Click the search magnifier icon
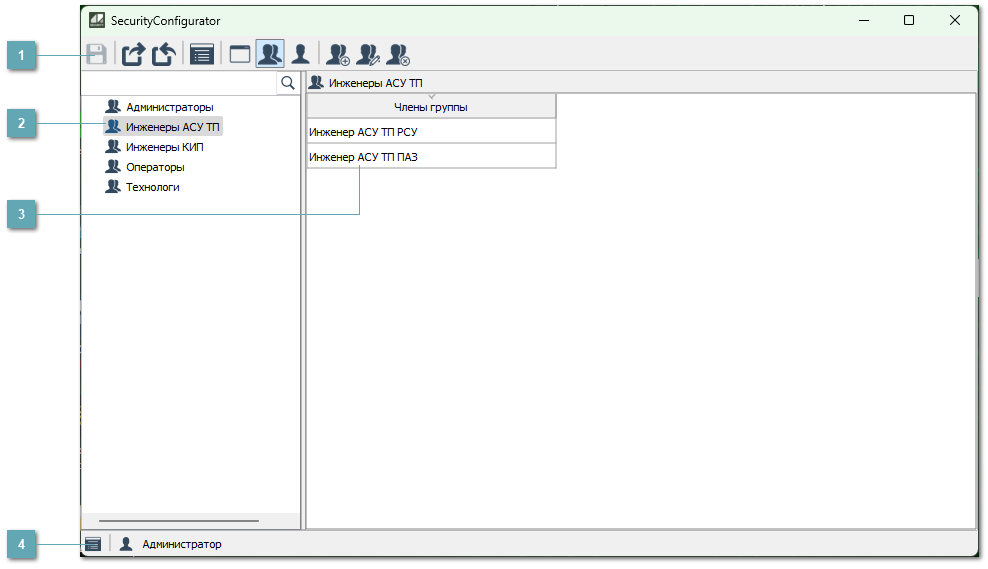The width and height of the screenshot is (988, 569). (x=288, y=83)
